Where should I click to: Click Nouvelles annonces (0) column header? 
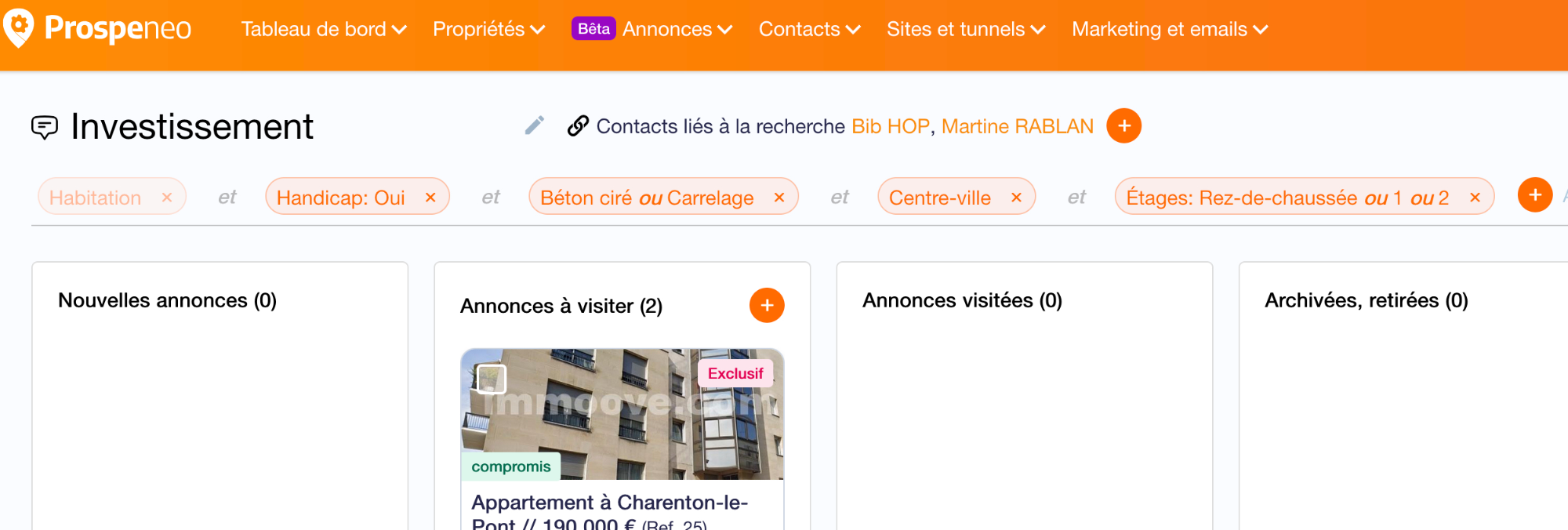coord(168,300)
